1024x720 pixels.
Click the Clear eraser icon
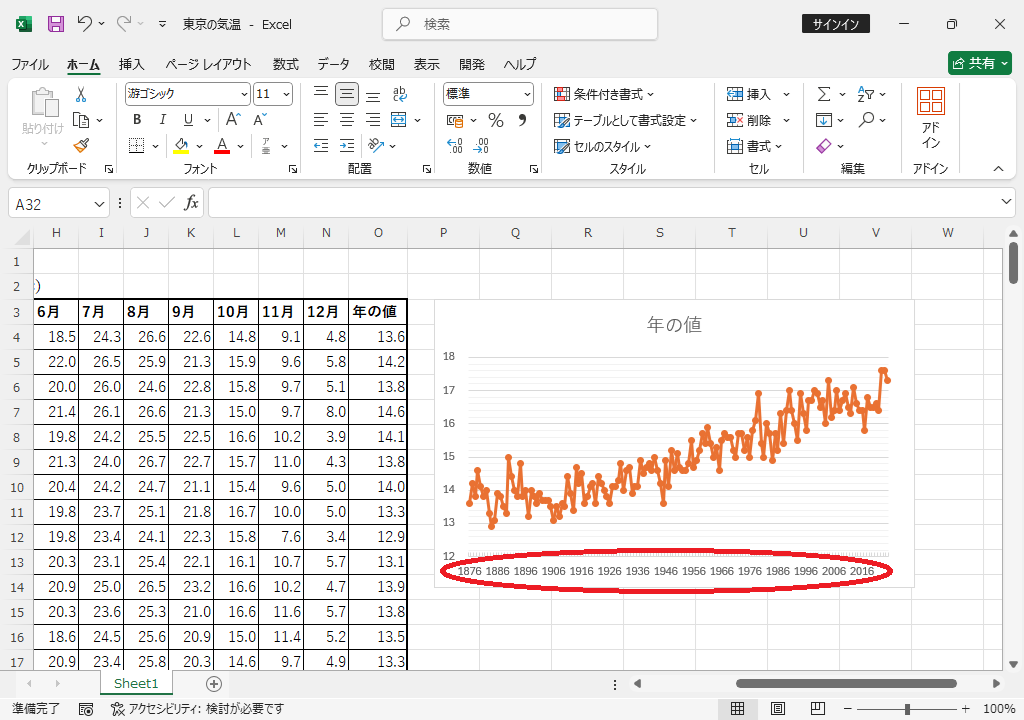point(824,146)
